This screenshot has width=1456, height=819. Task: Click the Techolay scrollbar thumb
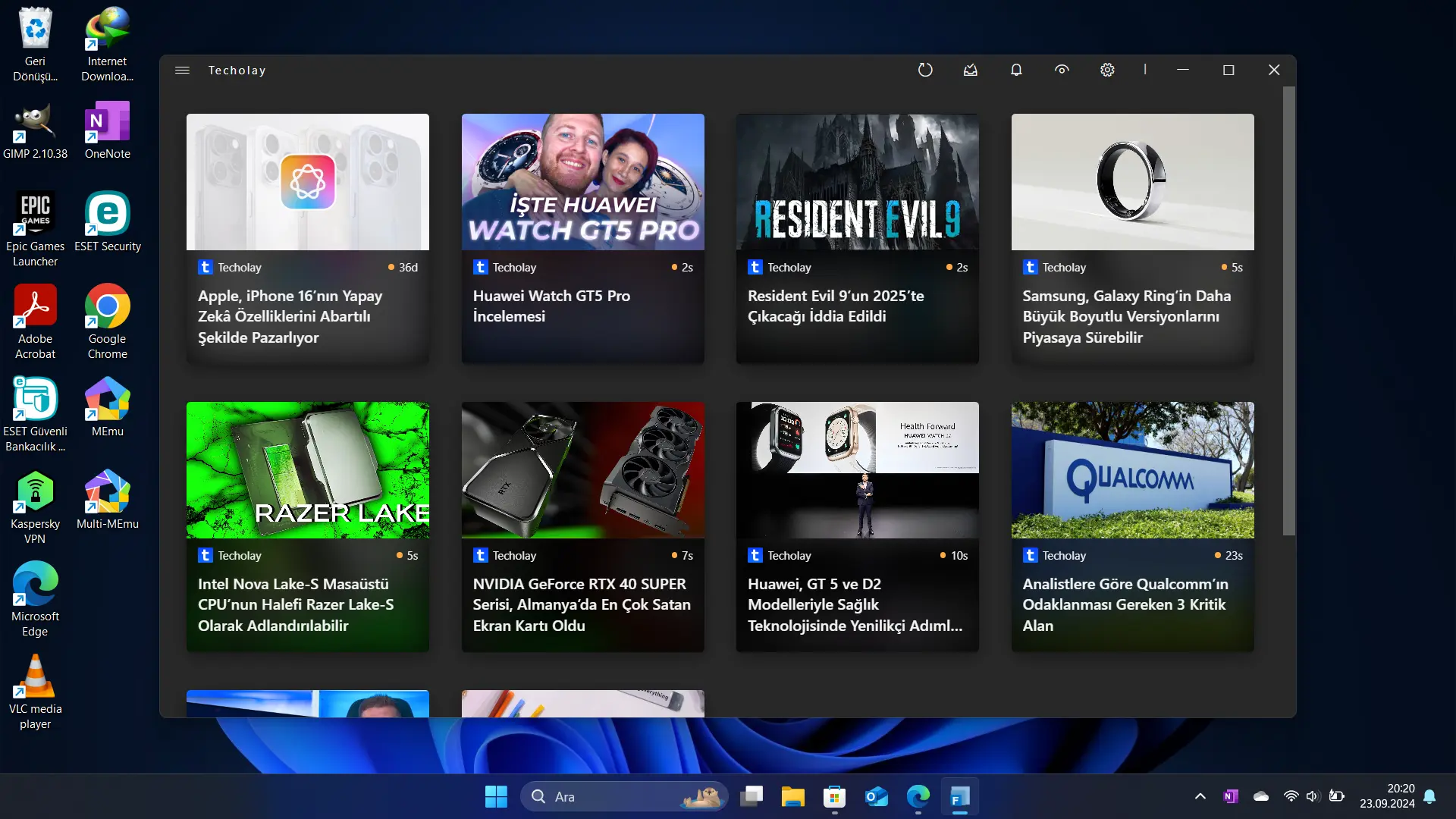tap(1288, 311)
